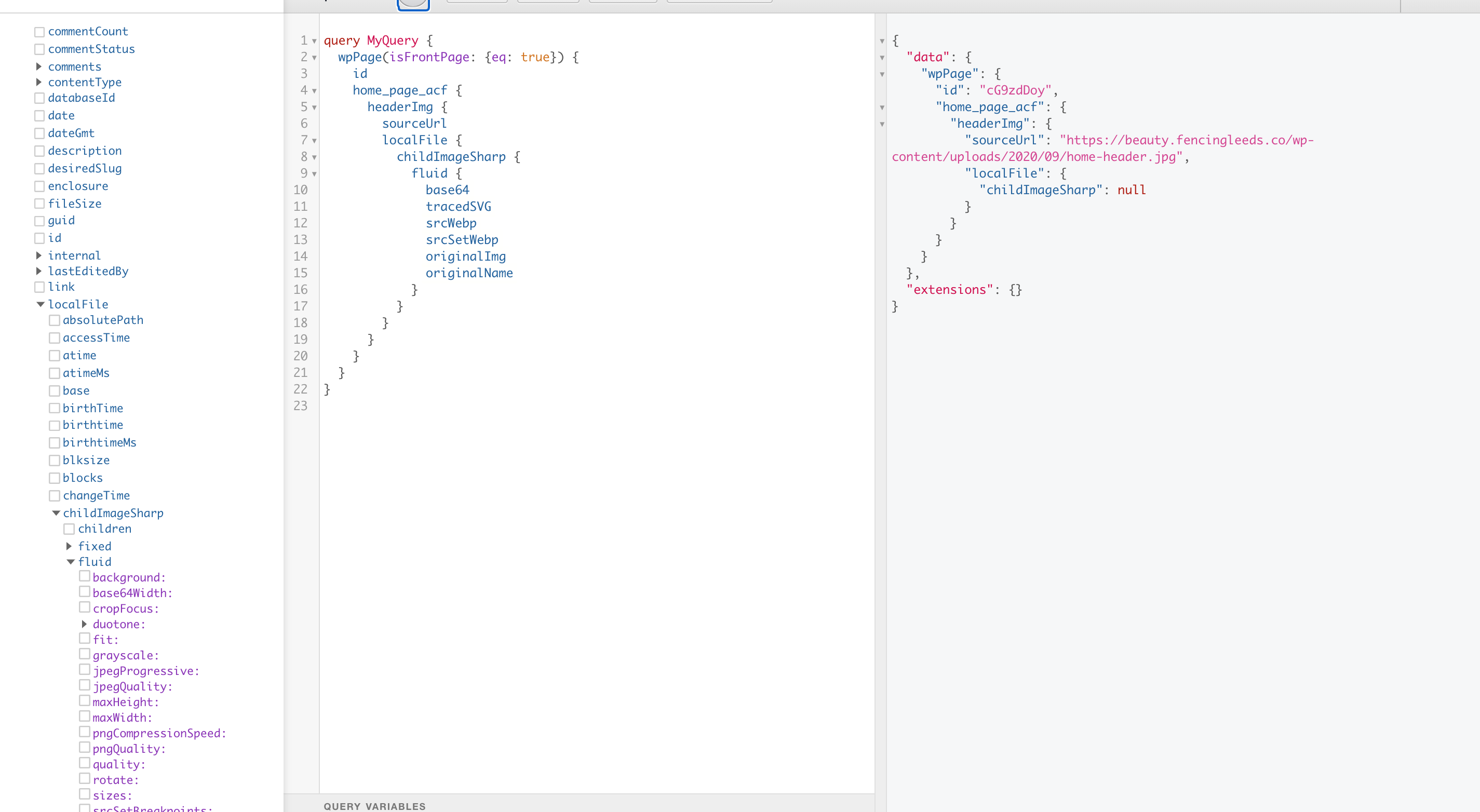Select the quality: argument checkbox
Viewport: 1480px width, 812px height.
[85, 763]
